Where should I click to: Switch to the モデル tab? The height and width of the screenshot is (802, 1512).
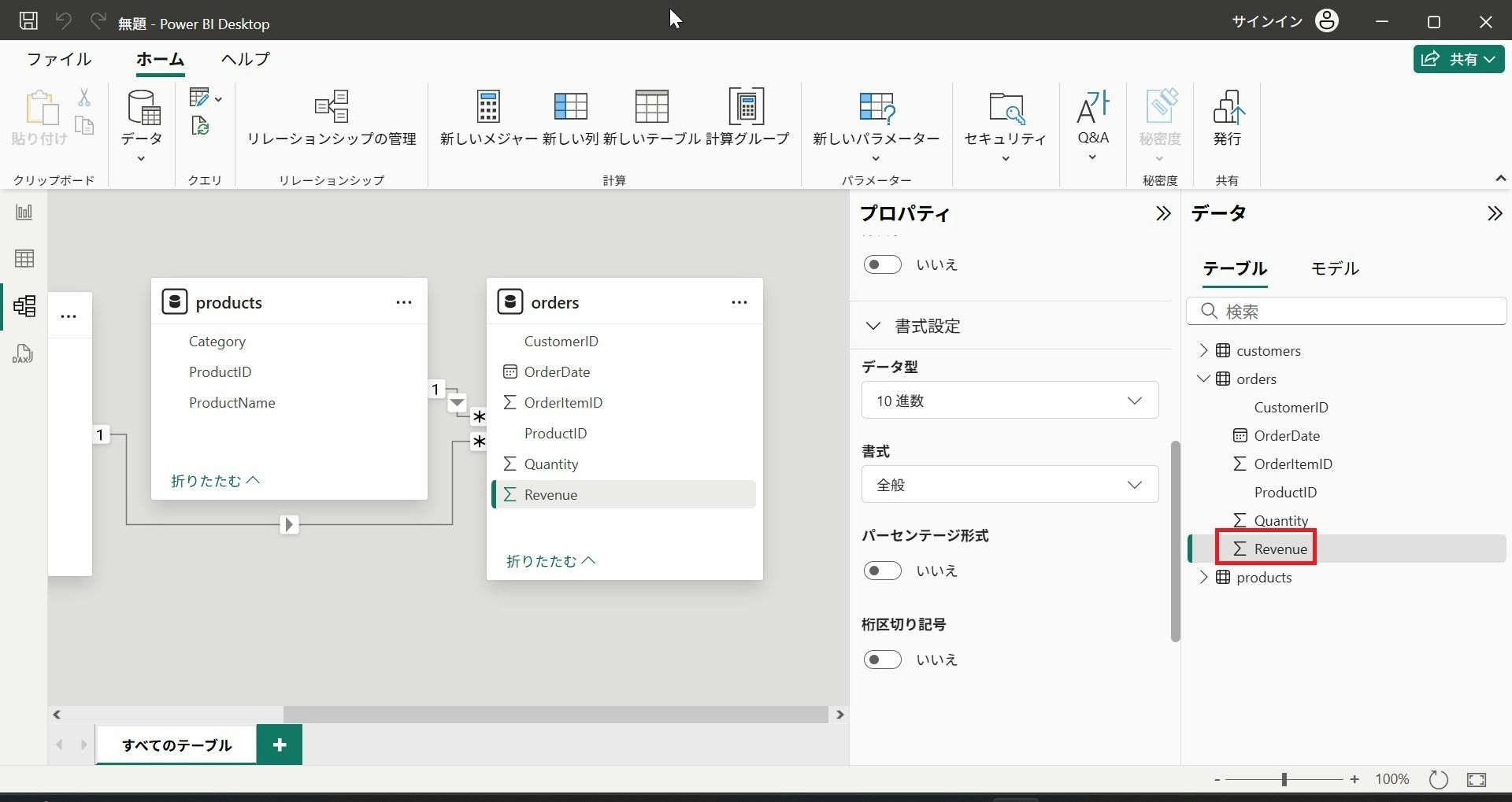(1335, 268)
